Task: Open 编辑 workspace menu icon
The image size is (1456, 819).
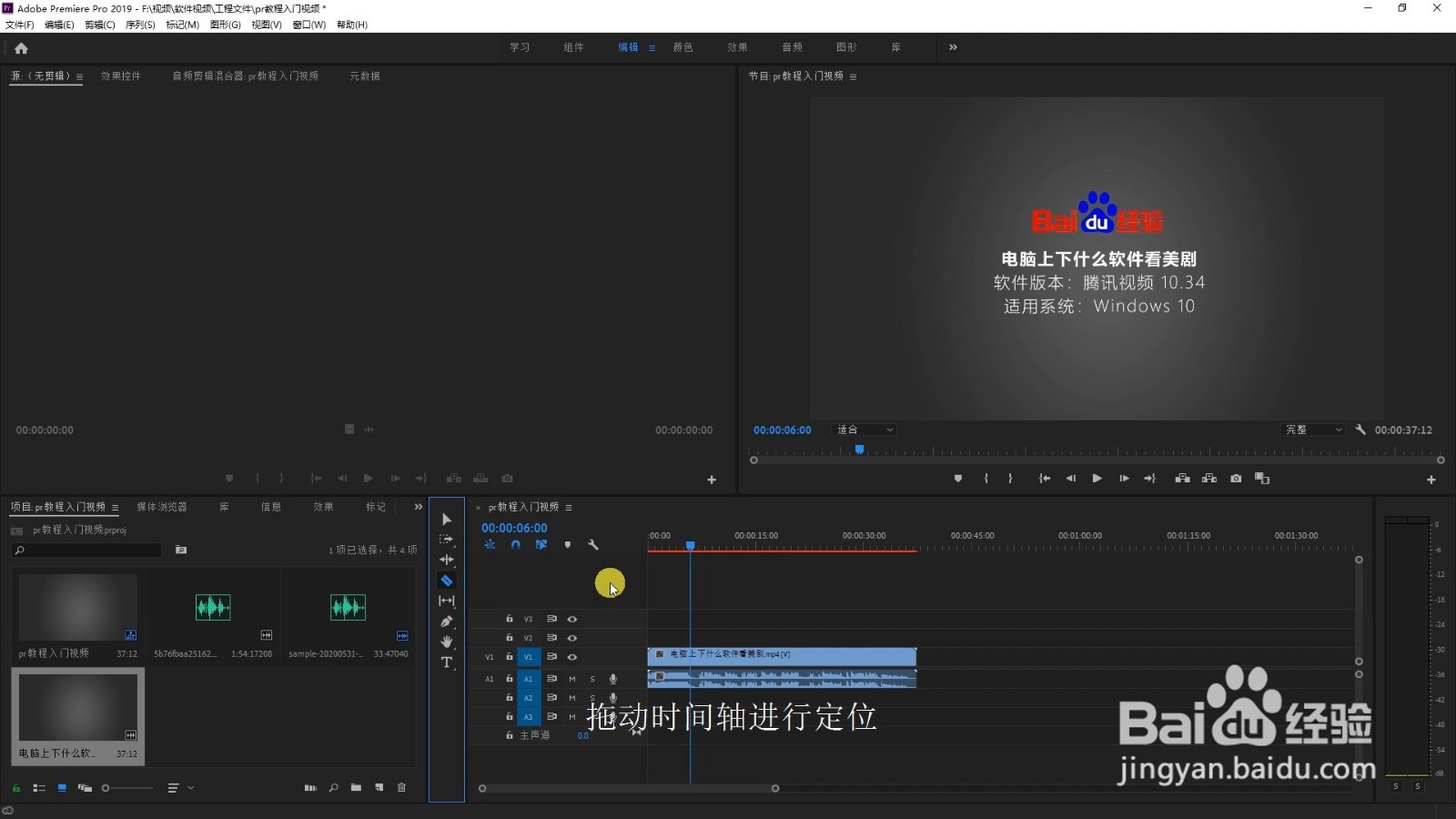Action: coord(652,48)
